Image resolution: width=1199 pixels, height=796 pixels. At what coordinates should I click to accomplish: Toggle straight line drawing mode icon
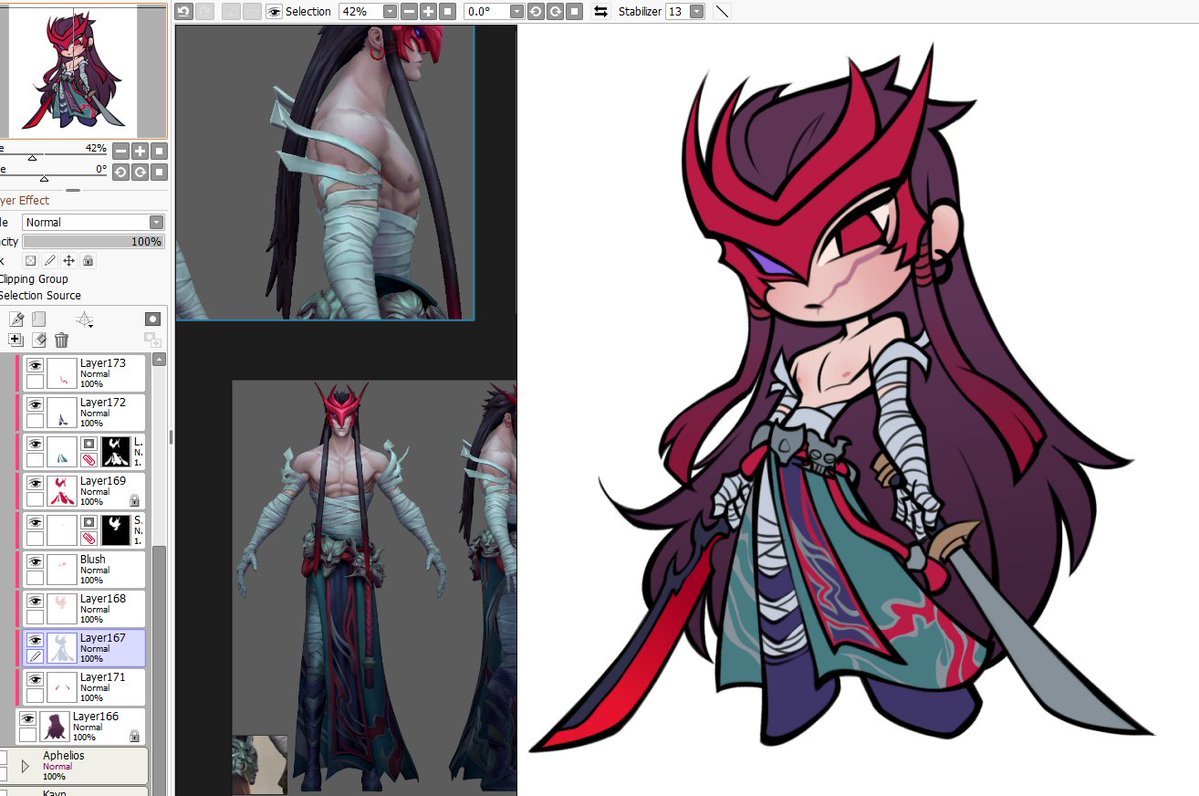pos(722,11)
